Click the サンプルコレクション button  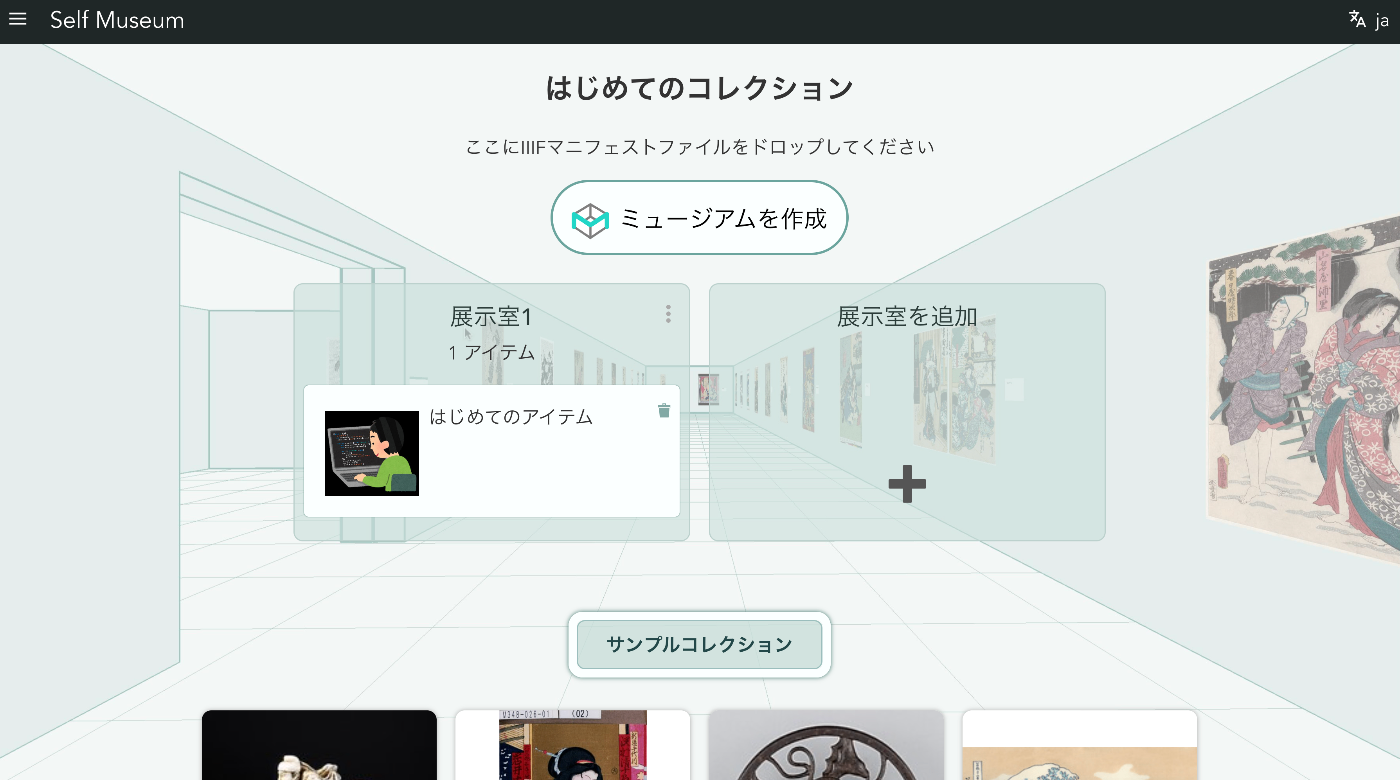699,644
